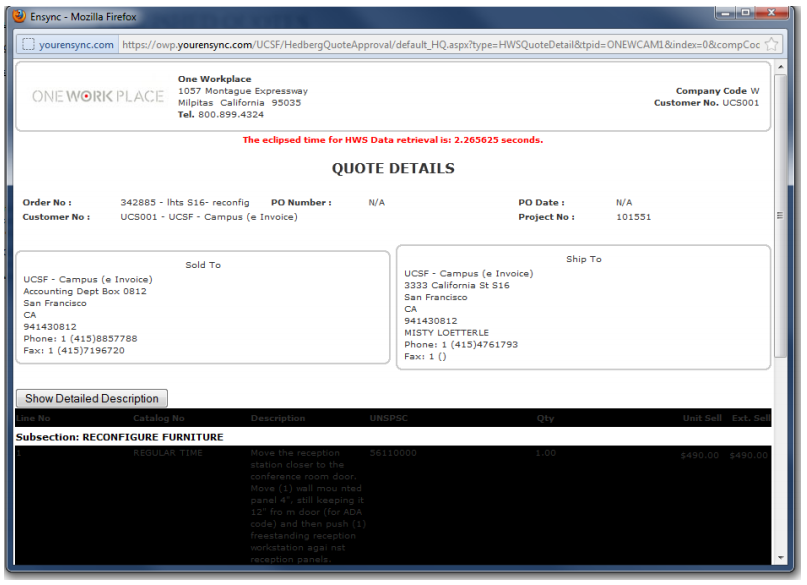Click 'San Francisco' in the Sold To box
Screen dimensions: 807x585
click(x=55, y=303)
